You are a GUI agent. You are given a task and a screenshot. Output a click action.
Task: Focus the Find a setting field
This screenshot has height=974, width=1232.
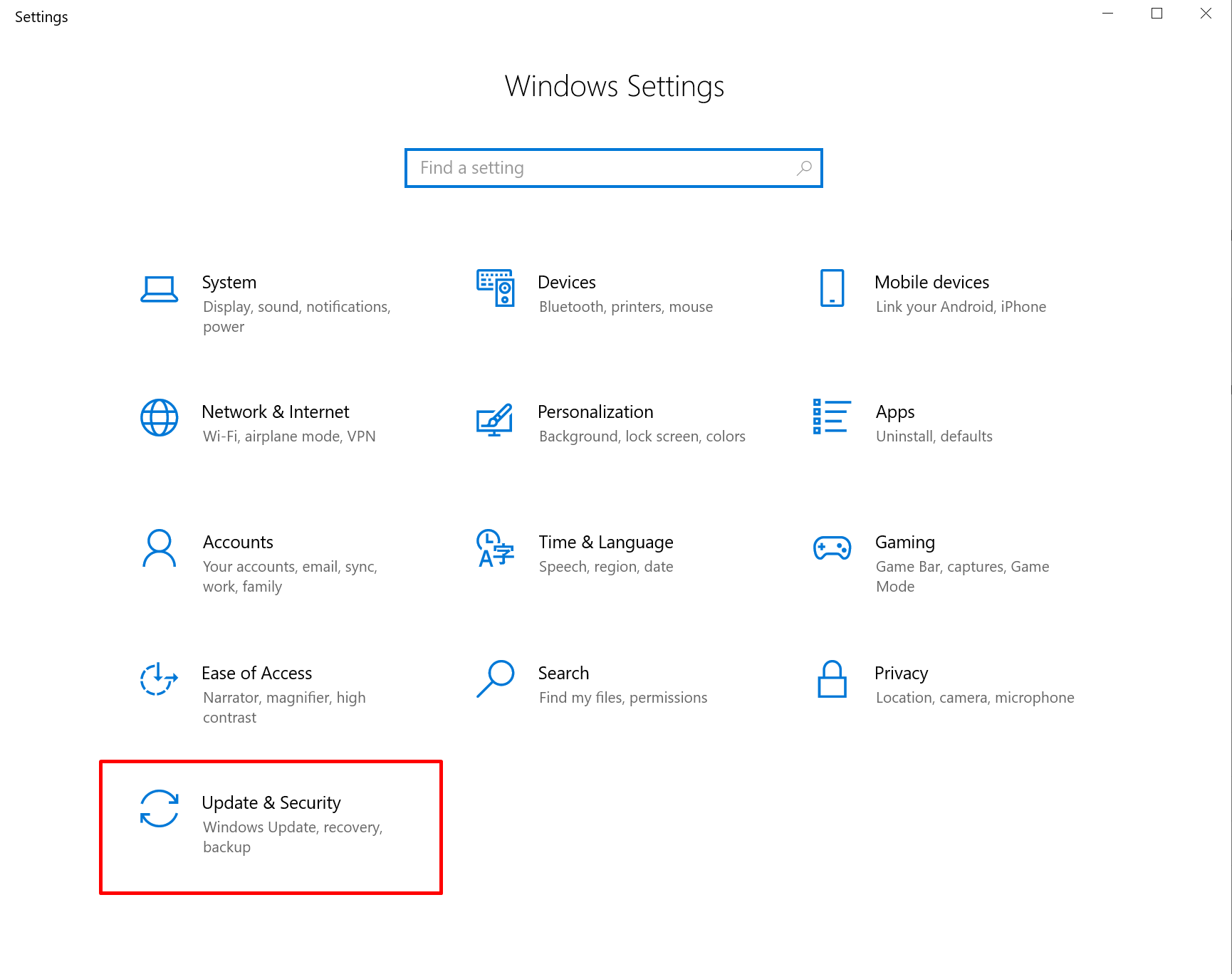[598, 168]
